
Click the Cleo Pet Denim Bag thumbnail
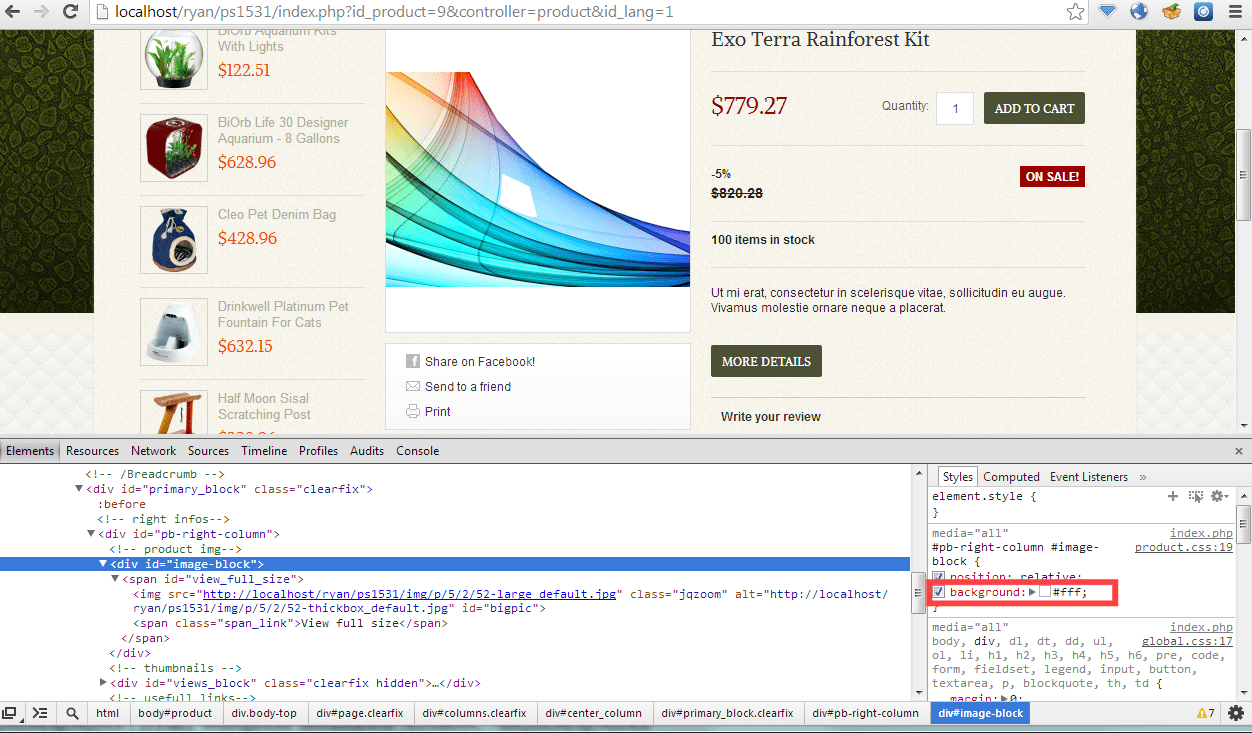point(174,240)
